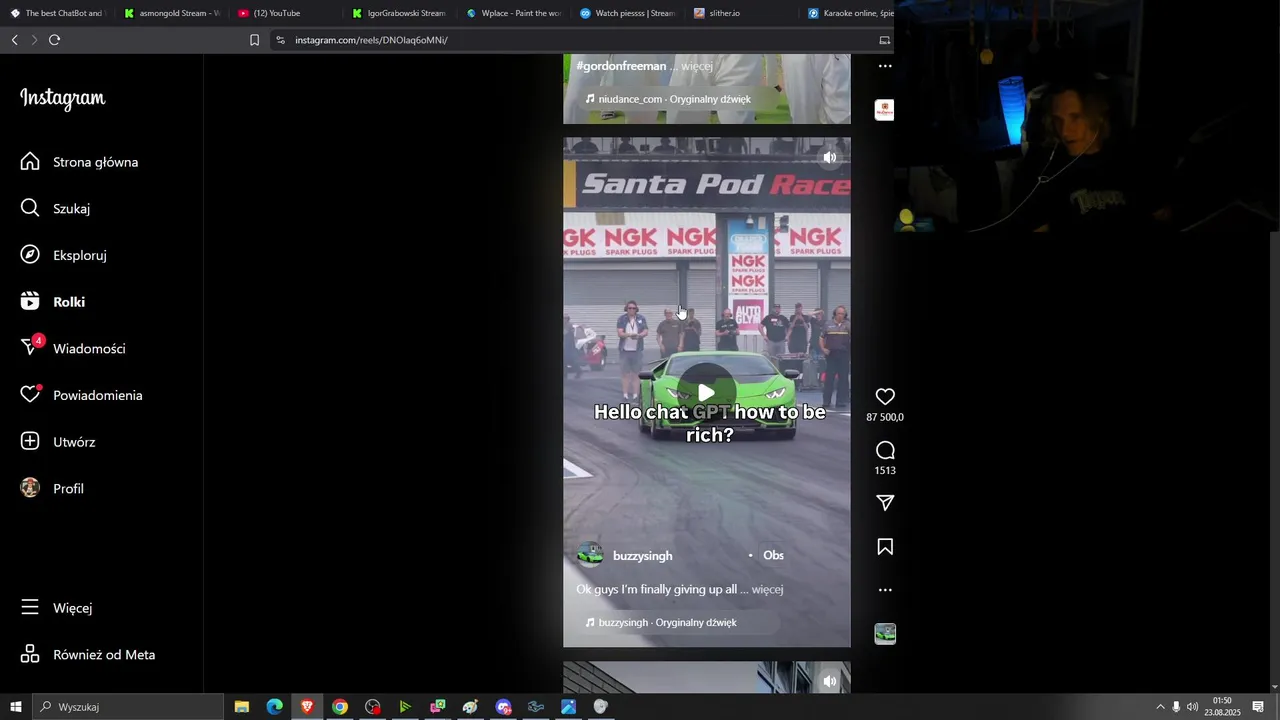
Task: Click the buzzysingh audio cover thumbnail
Action: [885, 634]
